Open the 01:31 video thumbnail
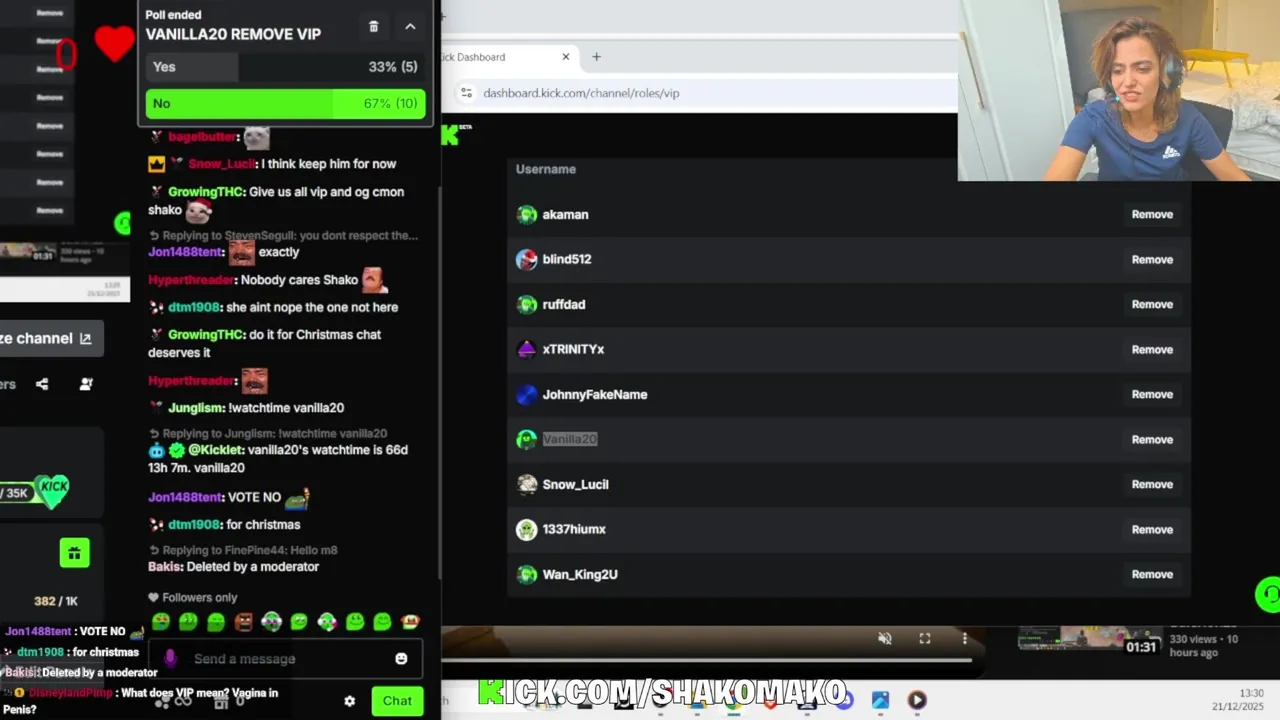Image resolution: width=1280 pixels, height=720 pixels. (1090, 638)
